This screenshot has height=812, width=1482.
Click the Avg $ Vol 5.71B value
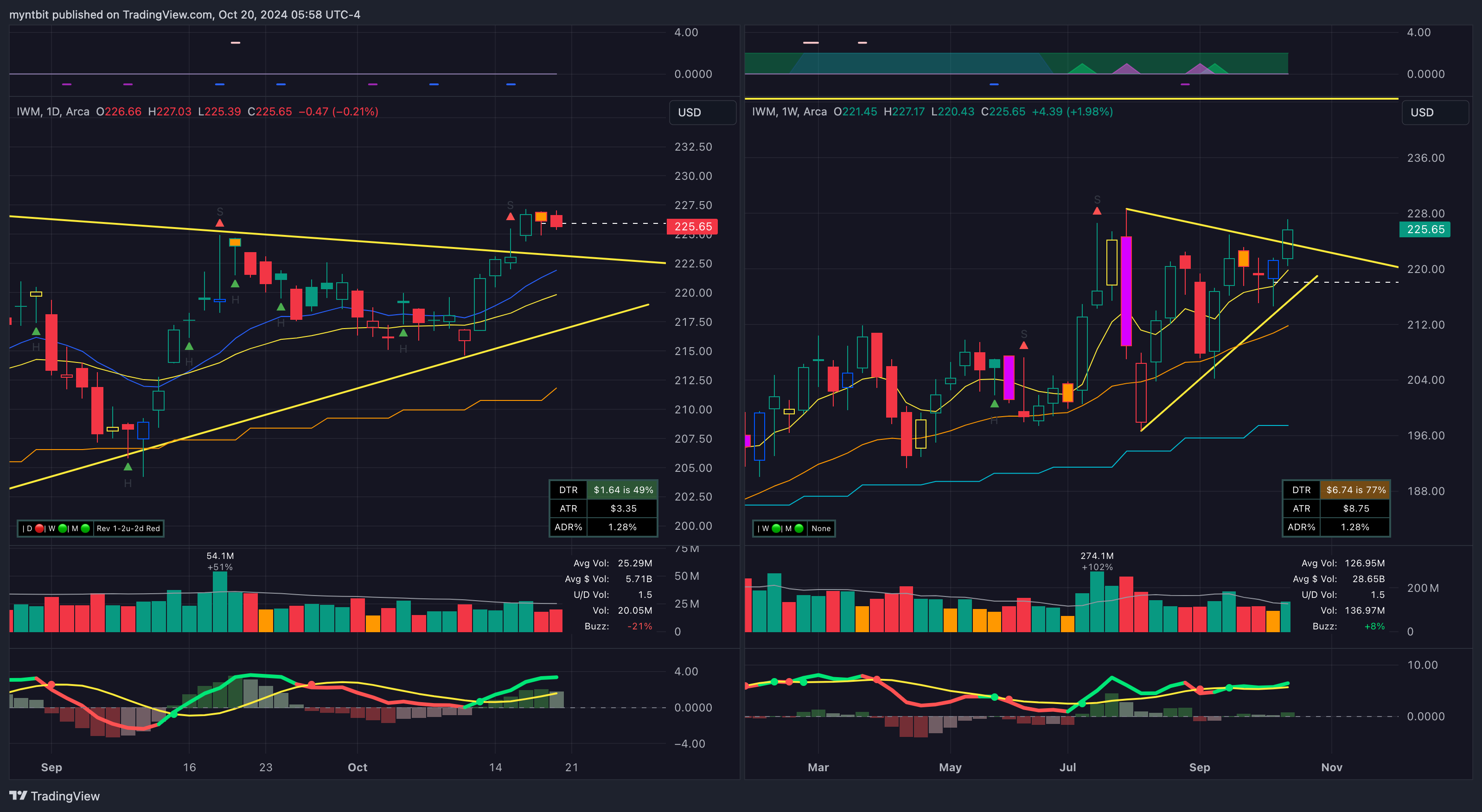(x=639, y=579)
